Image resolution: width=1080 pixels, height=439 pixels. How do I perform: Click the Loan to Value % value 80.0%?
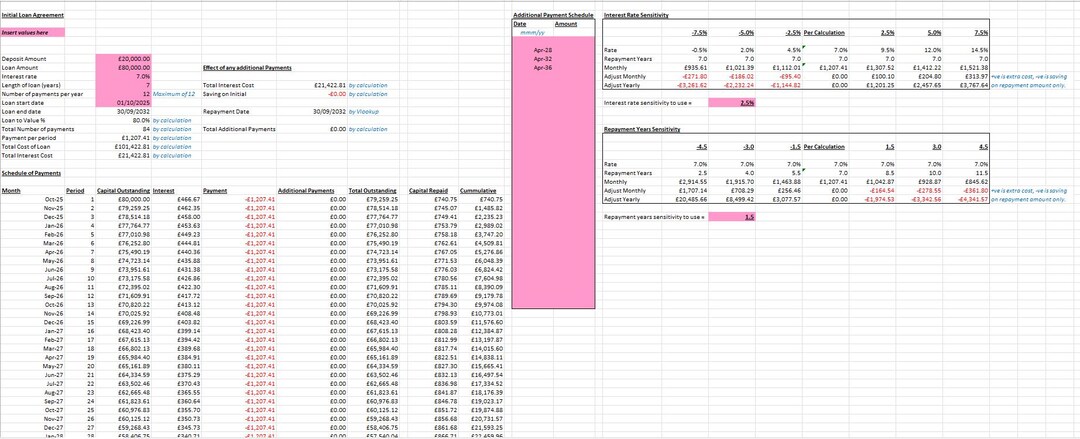point(143,120)
